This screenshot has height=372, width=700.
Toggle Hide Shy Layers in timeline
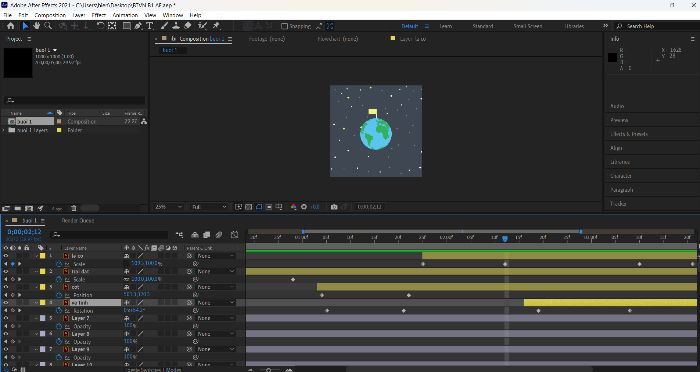195,234
